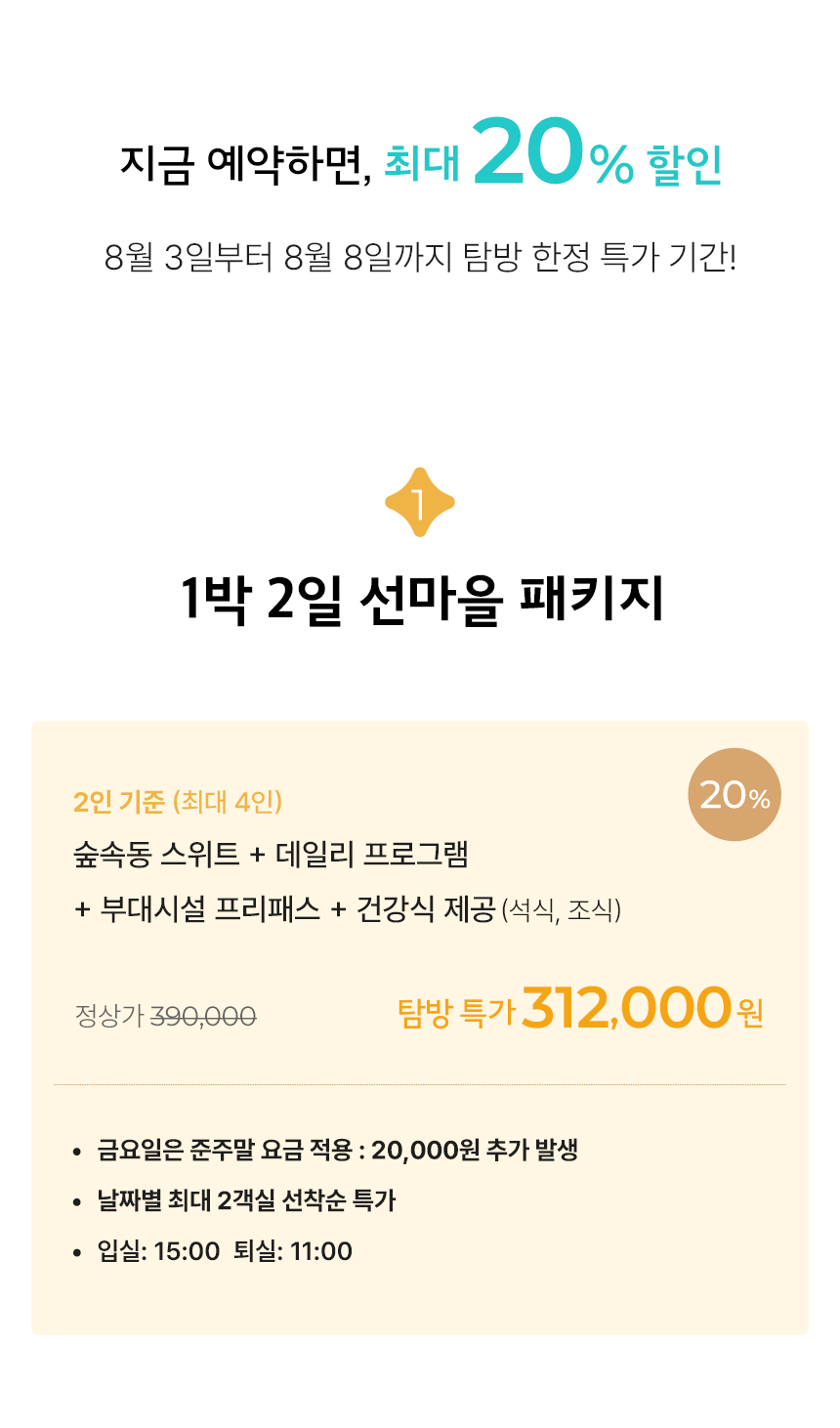840x1428 pixels.
Task: Click the '할인' teal text
Action: click(685, 164)
